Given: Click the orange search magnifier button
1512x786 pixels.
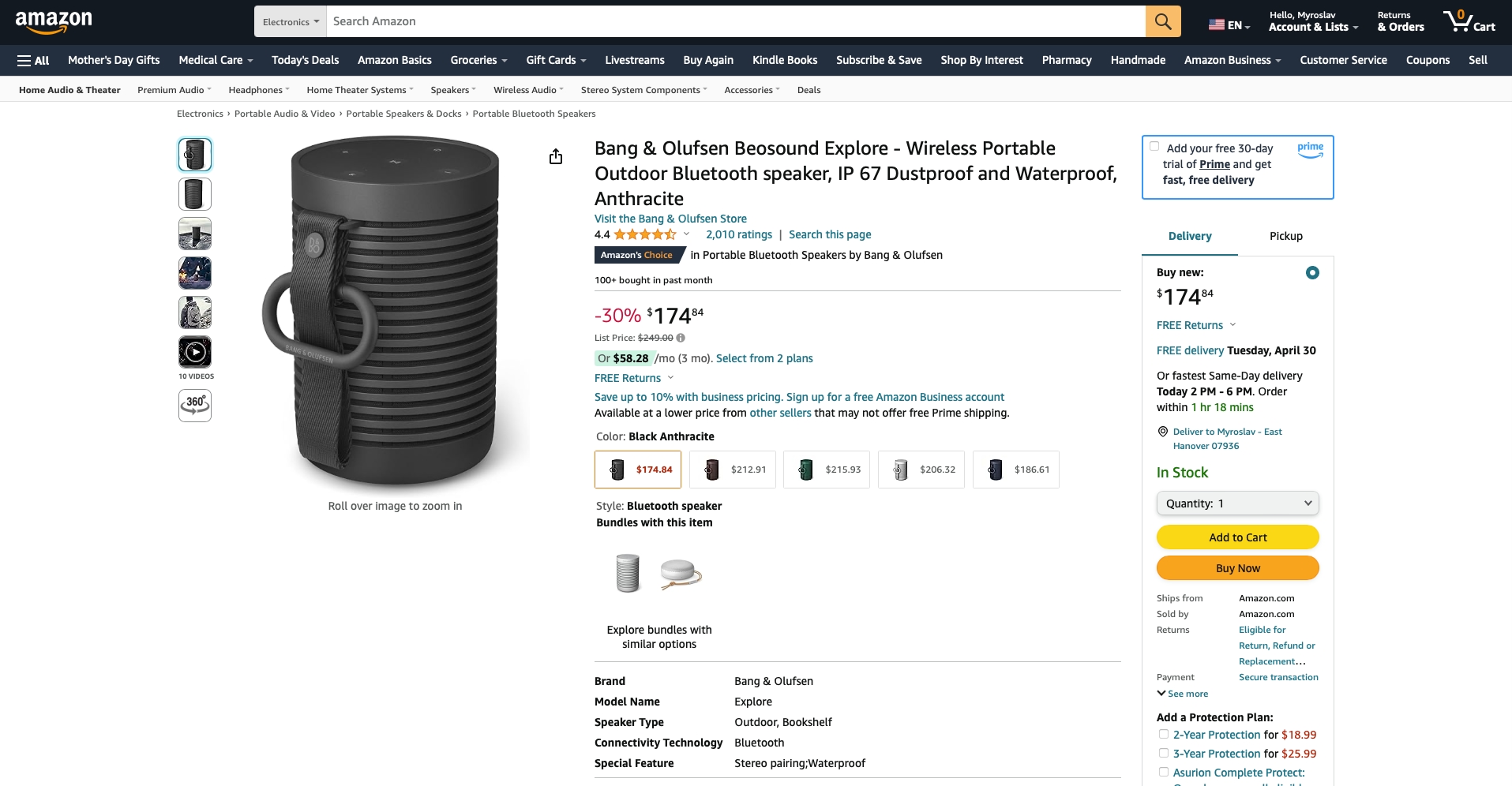Looking at the screenshot, I should click(1162, 21).
